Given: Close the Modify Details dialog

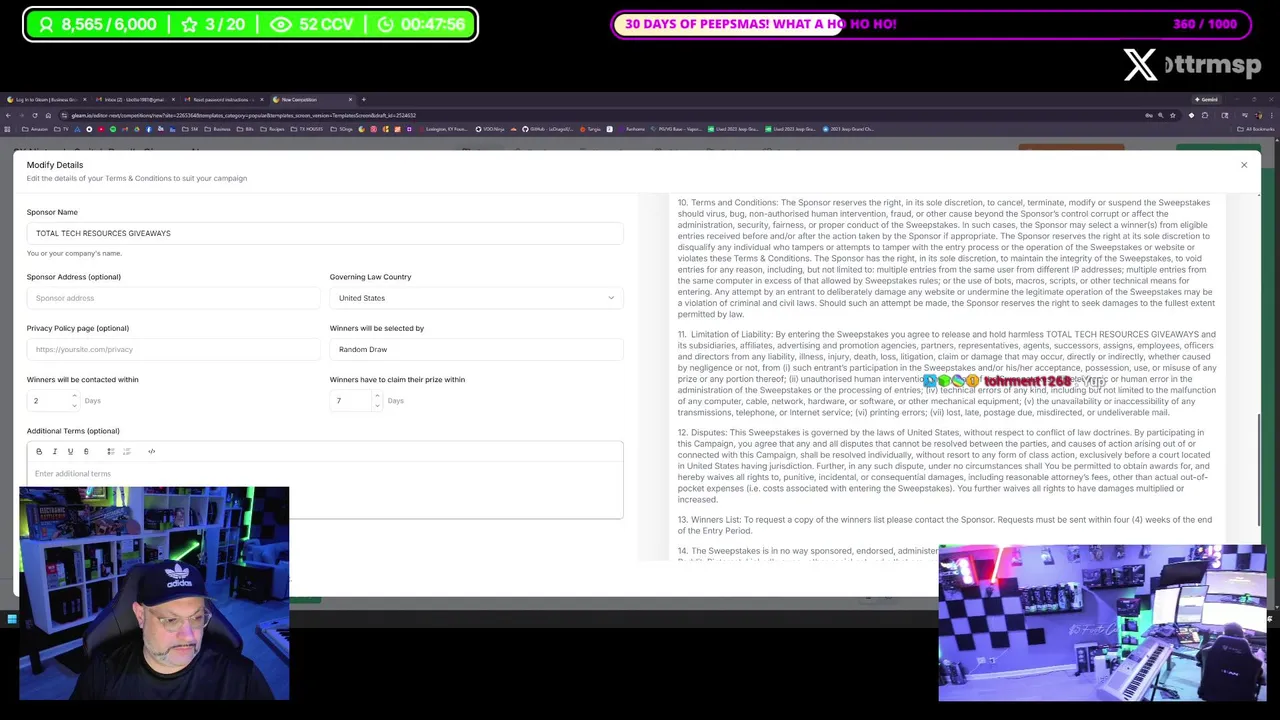Looking at the screenshot, I should coord(1244,165).
